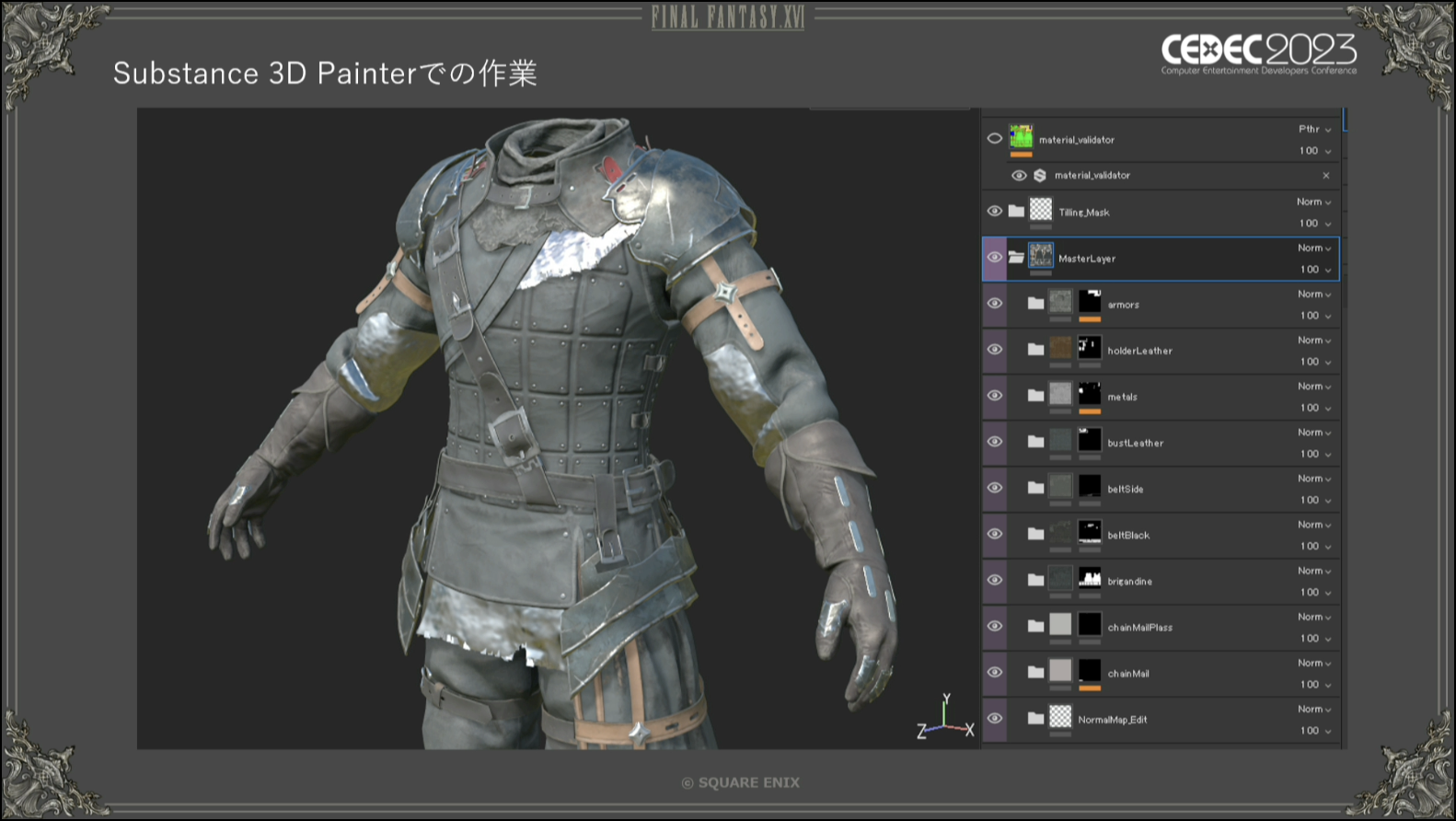
Task: Click the "NormalMap_Edit" layer name
Action: tap(1113, 720)
